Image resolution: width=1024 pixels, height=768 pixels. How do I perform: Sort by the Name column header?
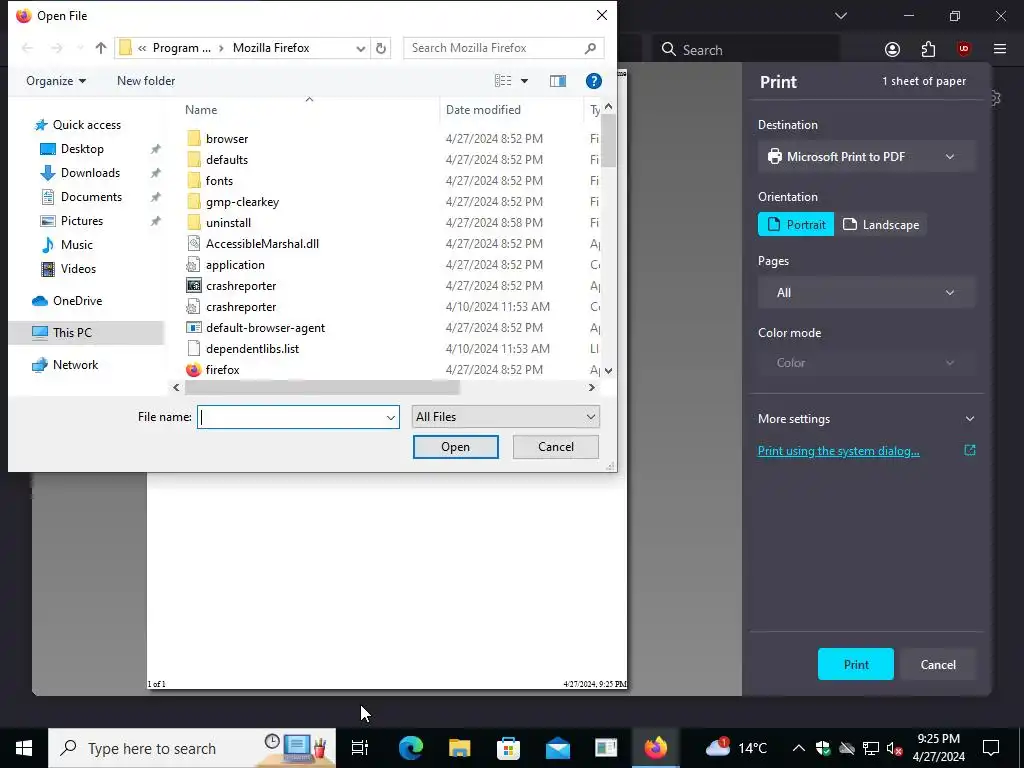312,110
